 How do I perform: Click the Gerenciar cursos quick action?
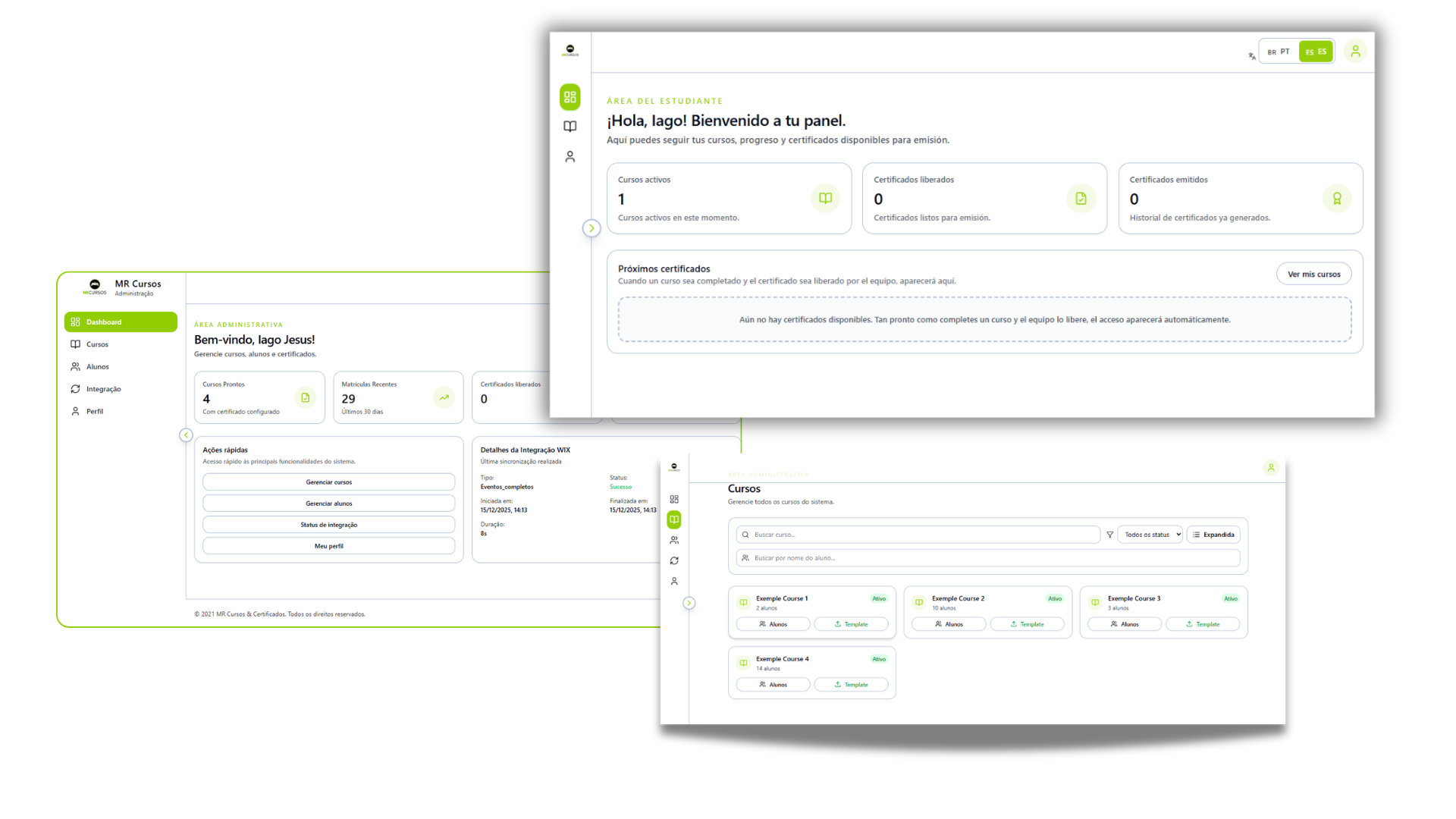click(x=328, y=482)
